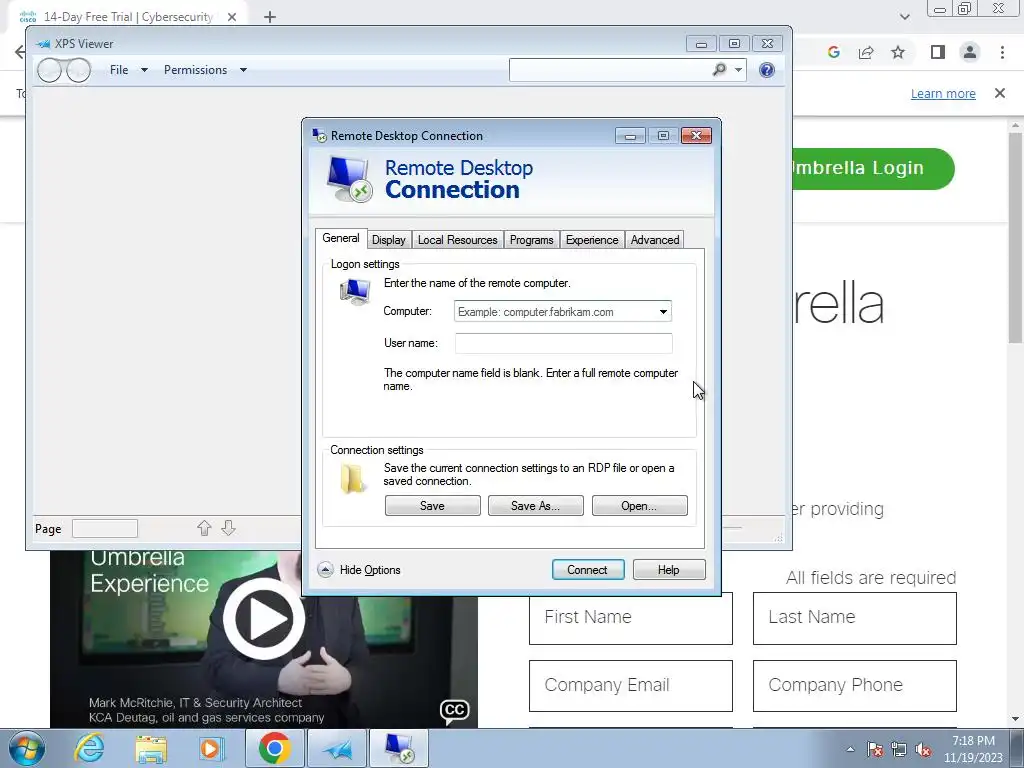Play the Umbrella Experience video
The height and width of the screenshot is (768, 1024).
(x=264, y=618)
